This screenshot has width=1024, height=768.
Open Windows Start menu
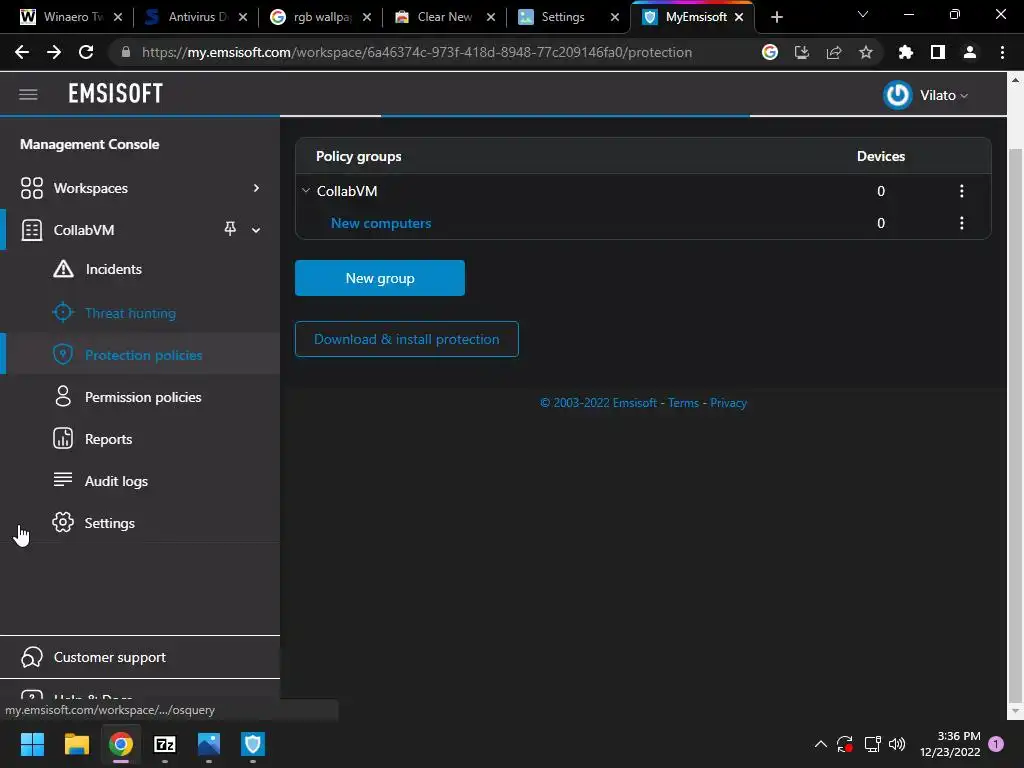pyautogui.click(x=32, y=744)
